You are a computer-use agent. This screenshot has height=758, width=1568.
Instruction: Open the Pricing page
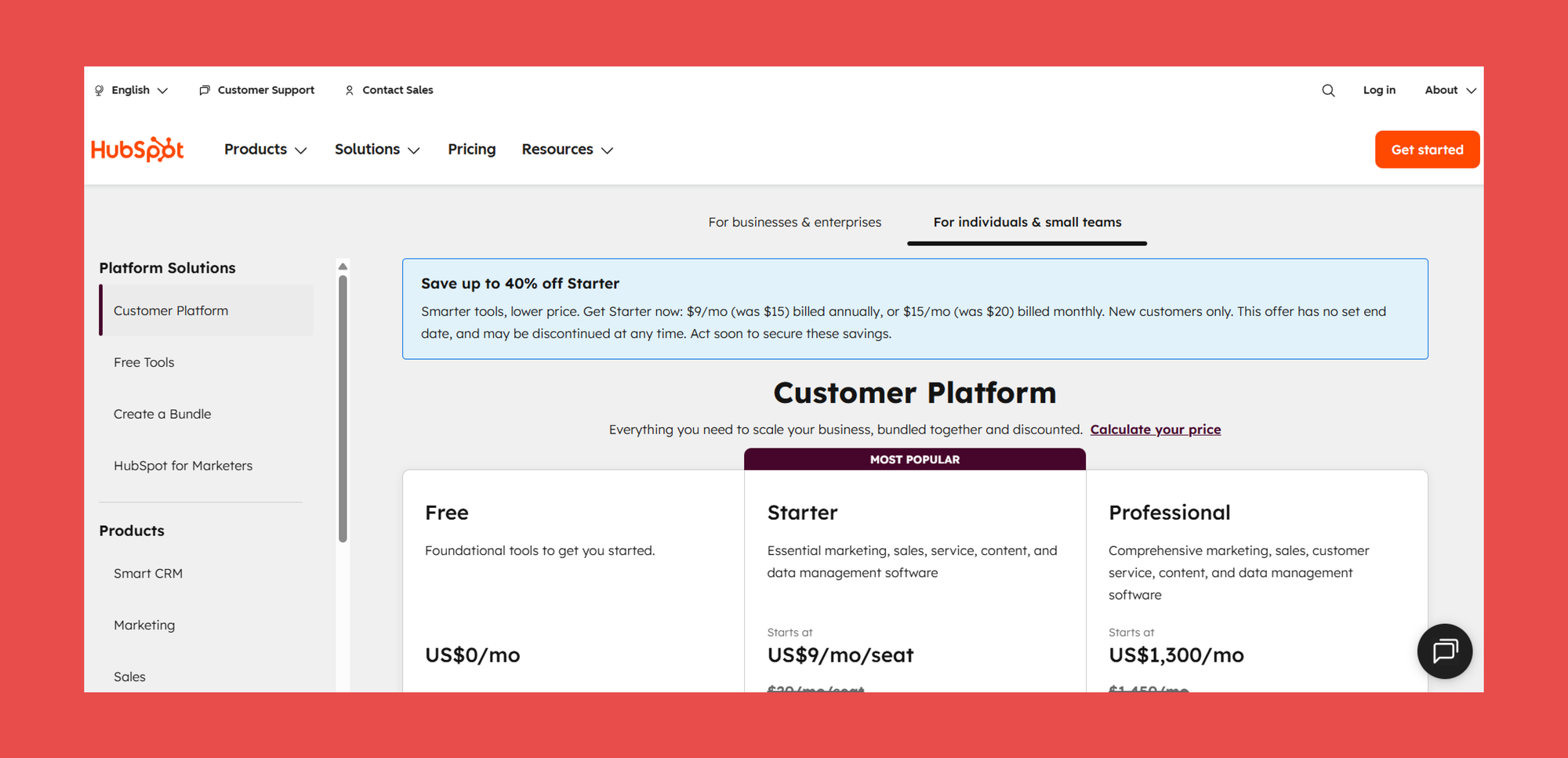pos(472,149)
